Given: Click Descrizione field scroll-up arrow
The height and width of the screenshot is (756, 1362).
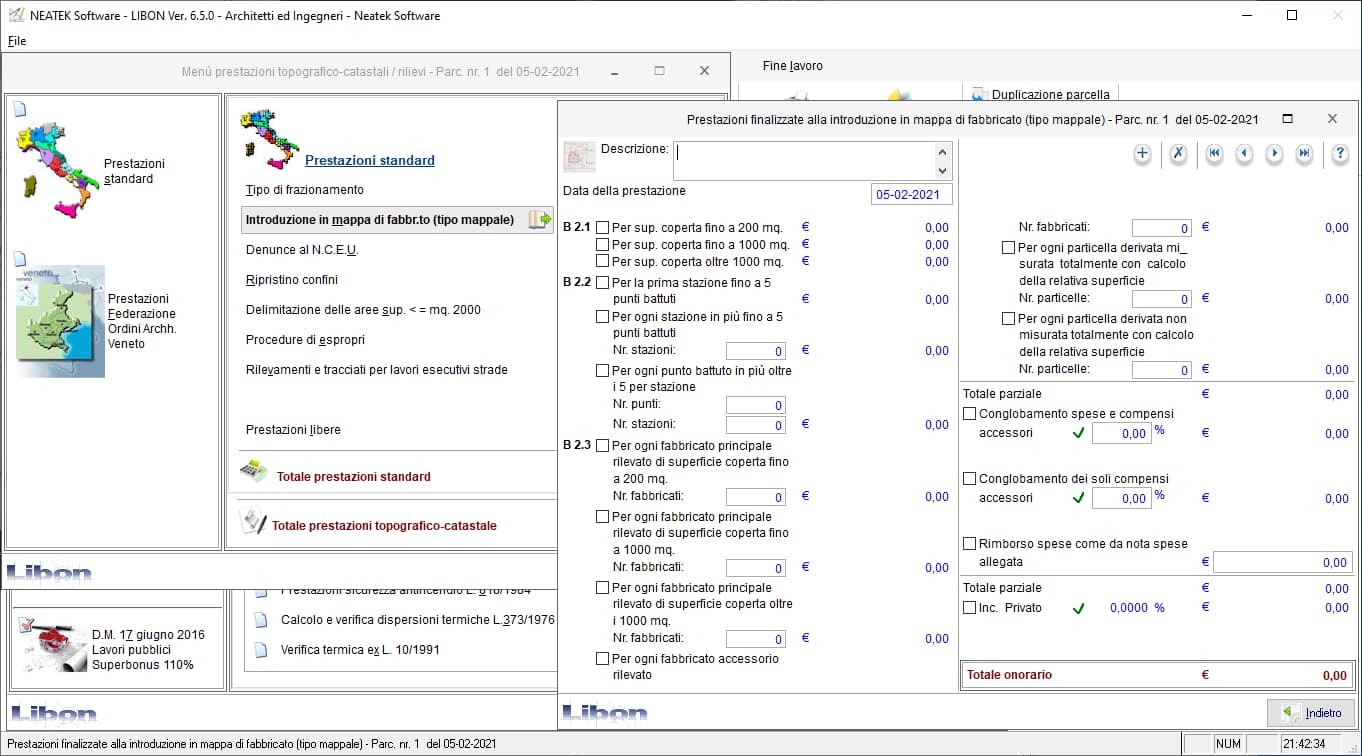Looking at the screenshot, I should (x=942, y=151).
